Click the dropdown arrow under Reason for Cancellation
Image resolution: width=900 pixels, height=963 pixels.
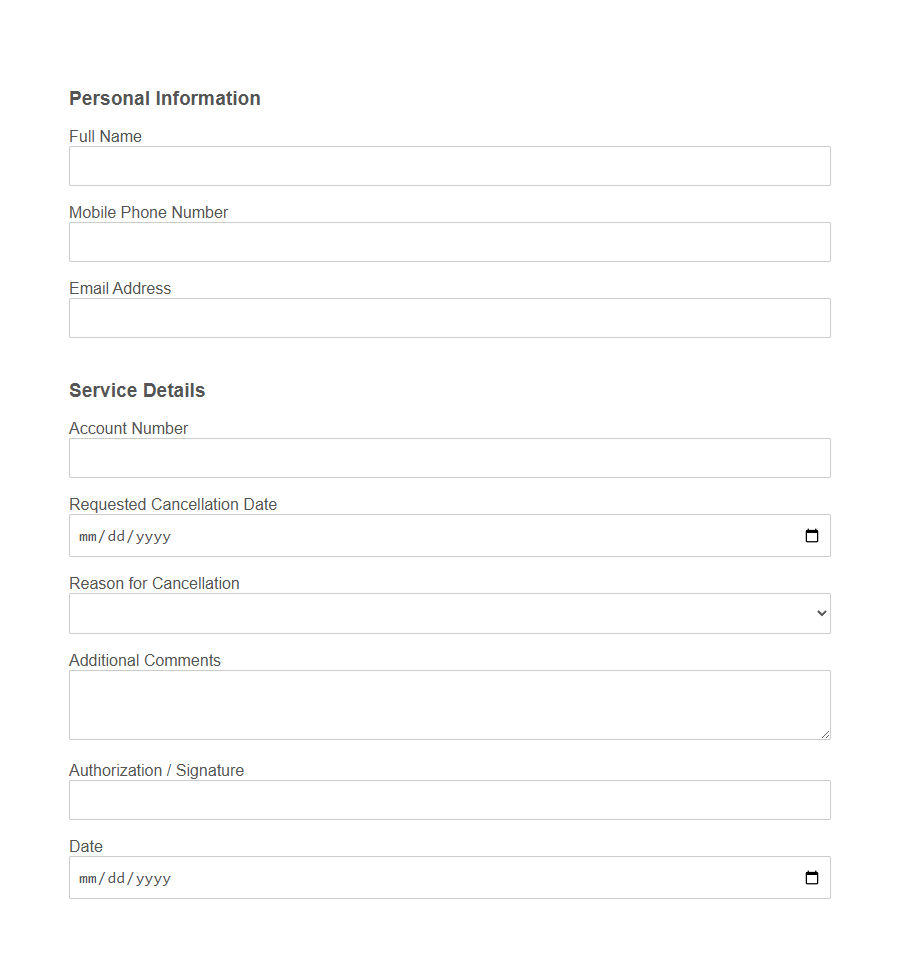tap(820, 613)
